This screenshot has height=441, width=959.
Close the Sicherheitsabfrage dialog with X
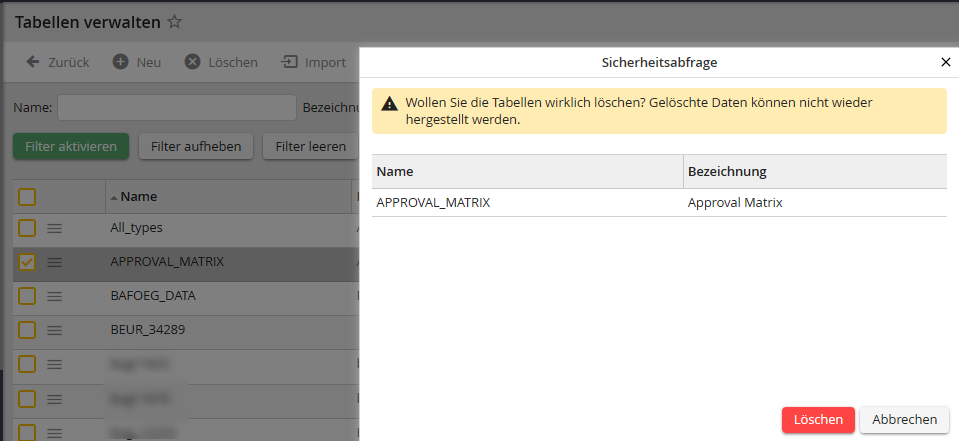click(945, 62)
